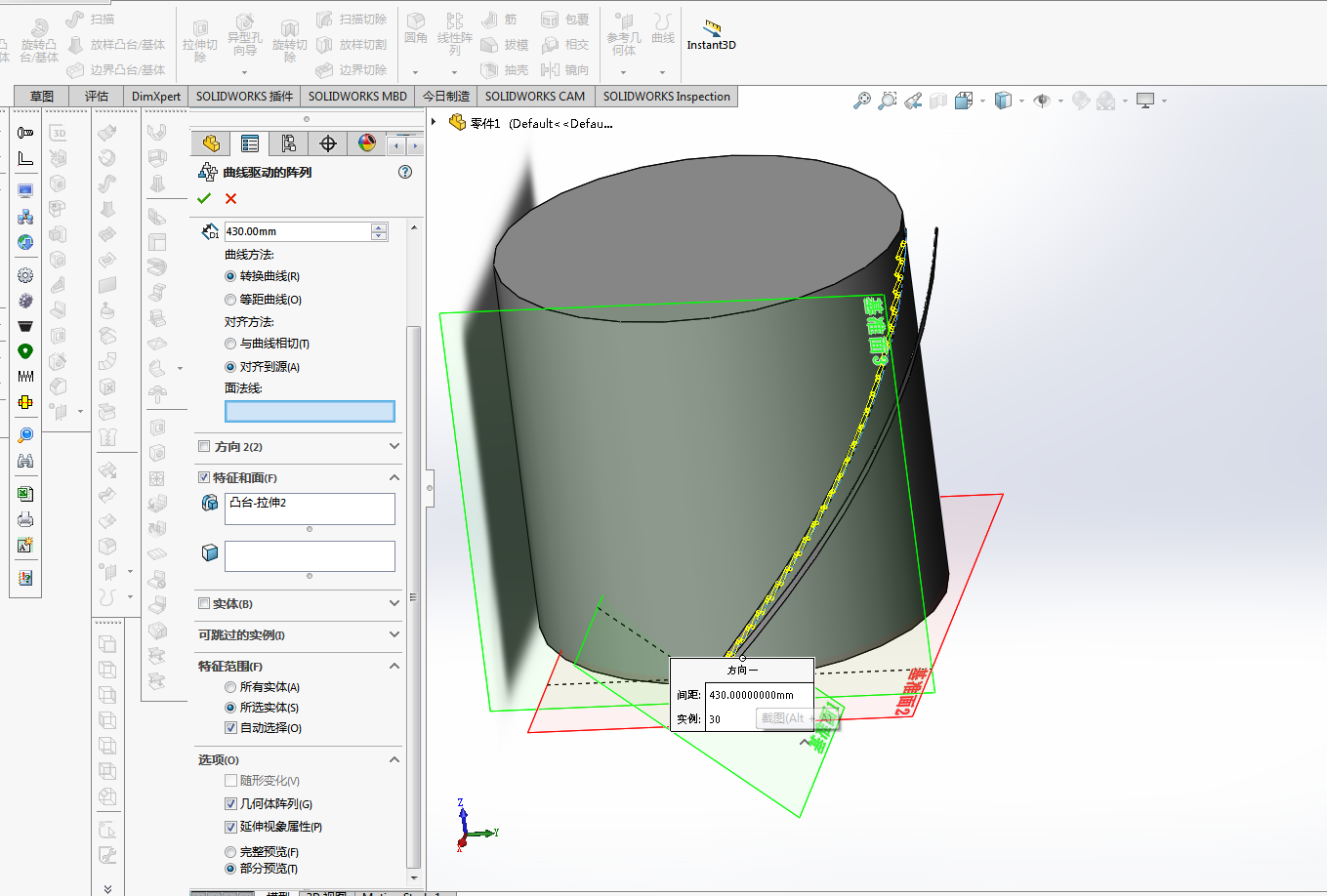Image resolution: width=1327 pixels, height=896 pixels.
Task: Switch to the DimXpert tab
Action: tap(156, 96)
